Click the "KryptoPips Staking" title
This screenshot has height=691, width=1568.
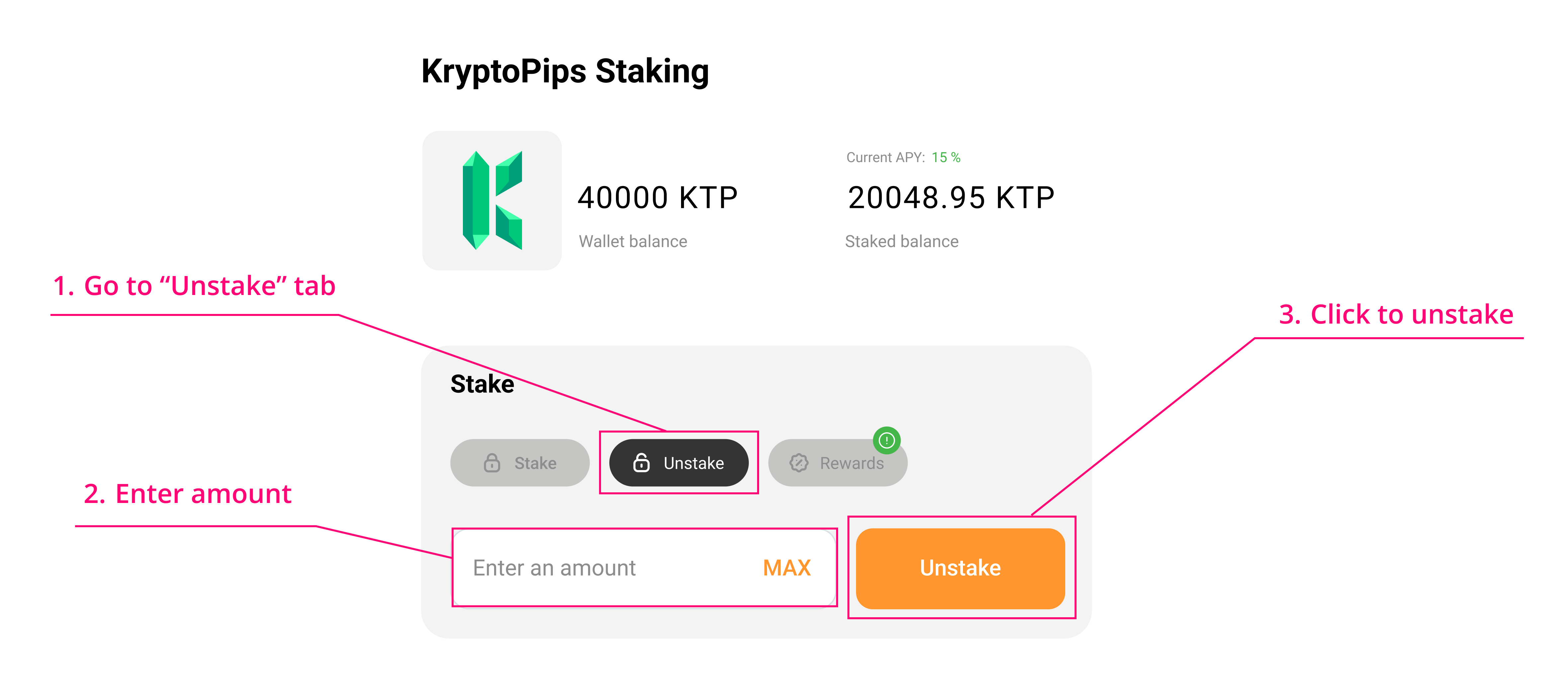[565, 71]
